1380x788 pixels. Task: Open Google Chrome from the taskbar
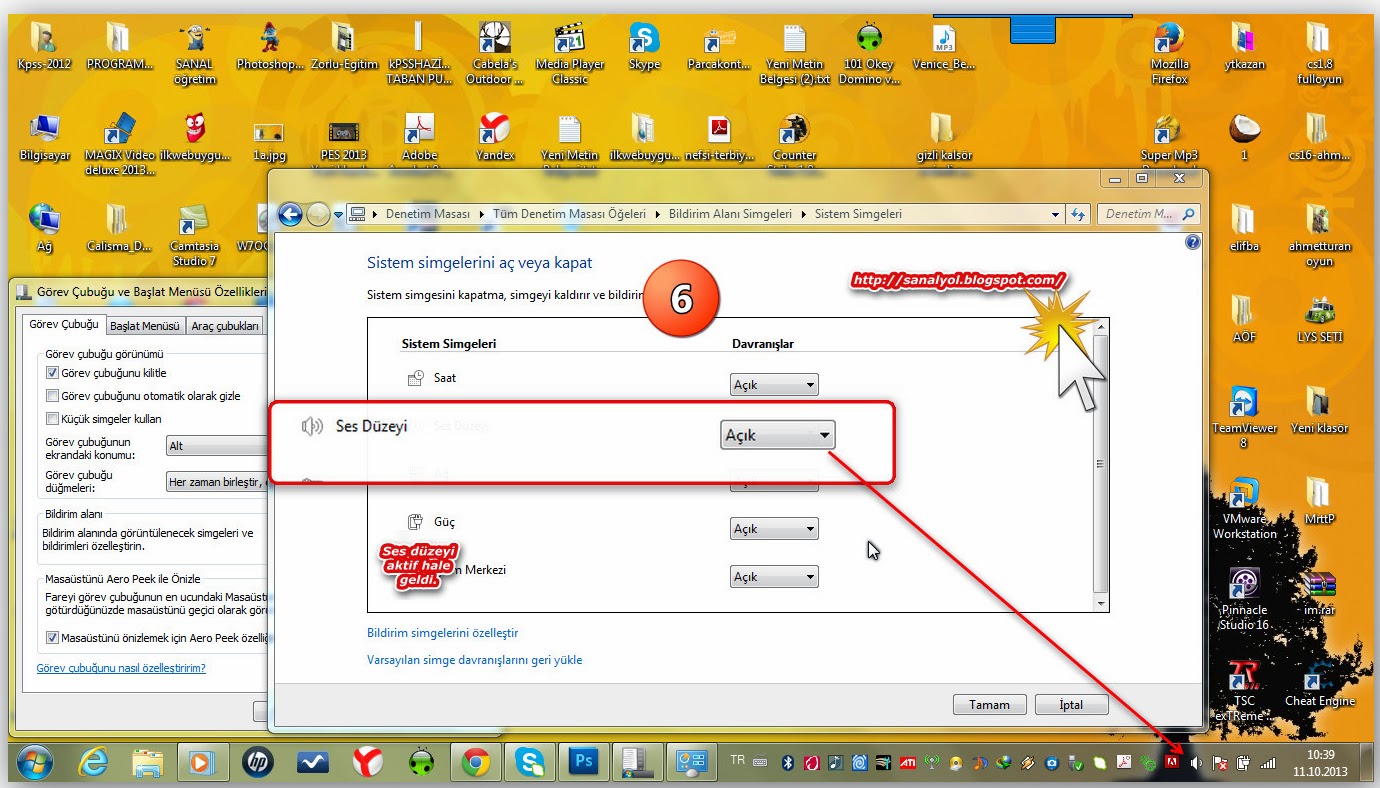(475, 763)
